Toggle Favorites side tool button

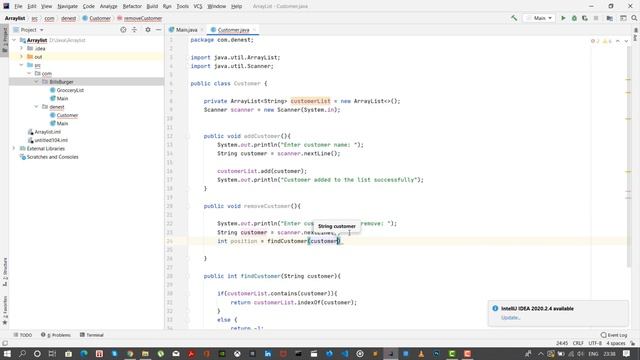coord(4,310)
